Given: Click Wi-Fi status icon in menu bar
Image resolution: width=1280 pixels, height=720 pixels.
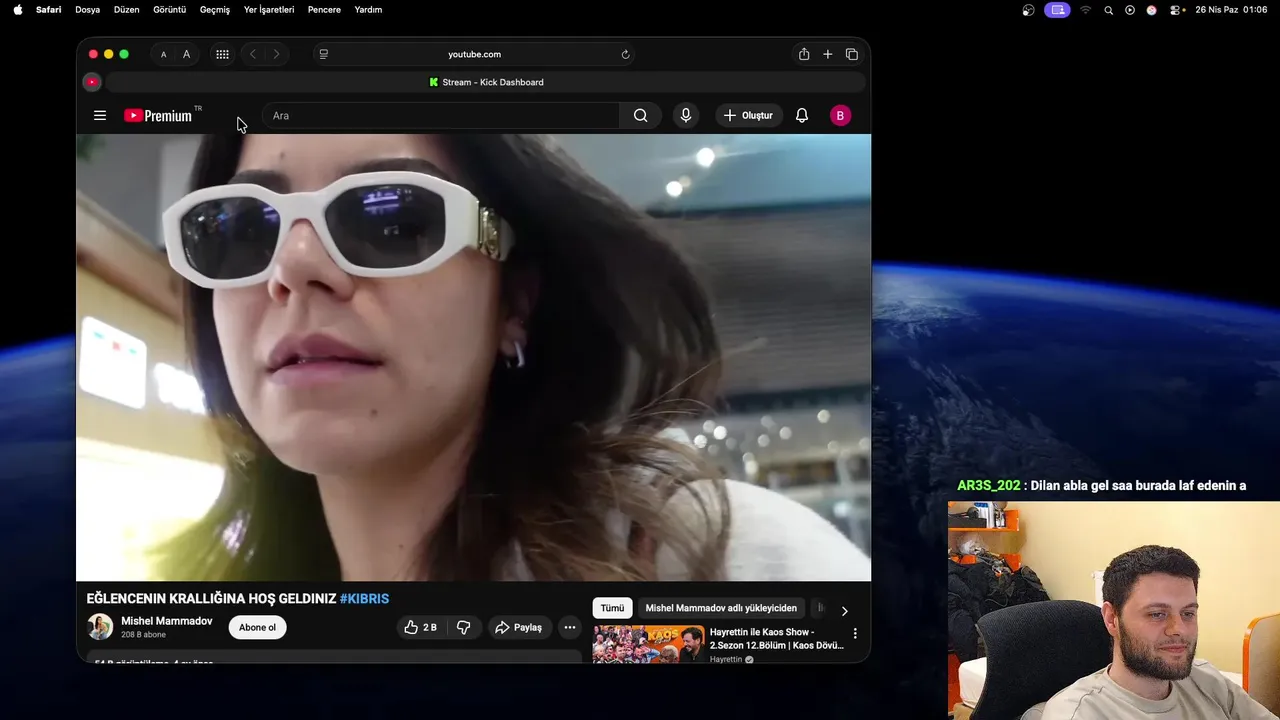Looking at the screenshot, I should (x=1085, y=10).
